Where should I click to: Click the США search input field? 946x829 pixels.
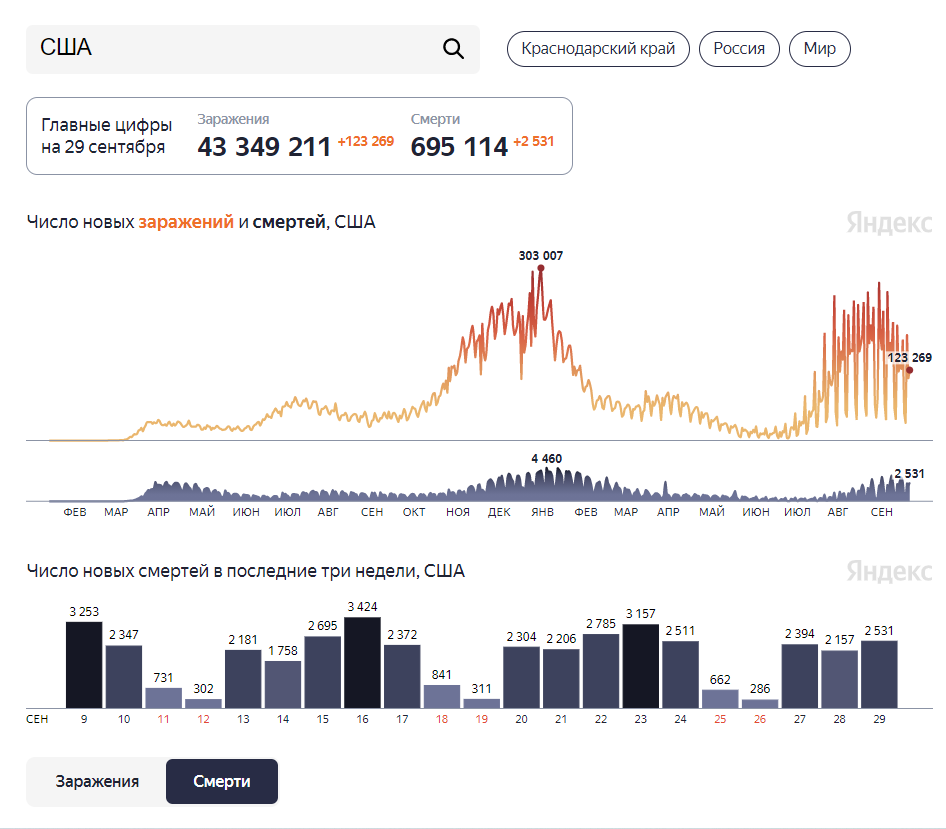253,49
